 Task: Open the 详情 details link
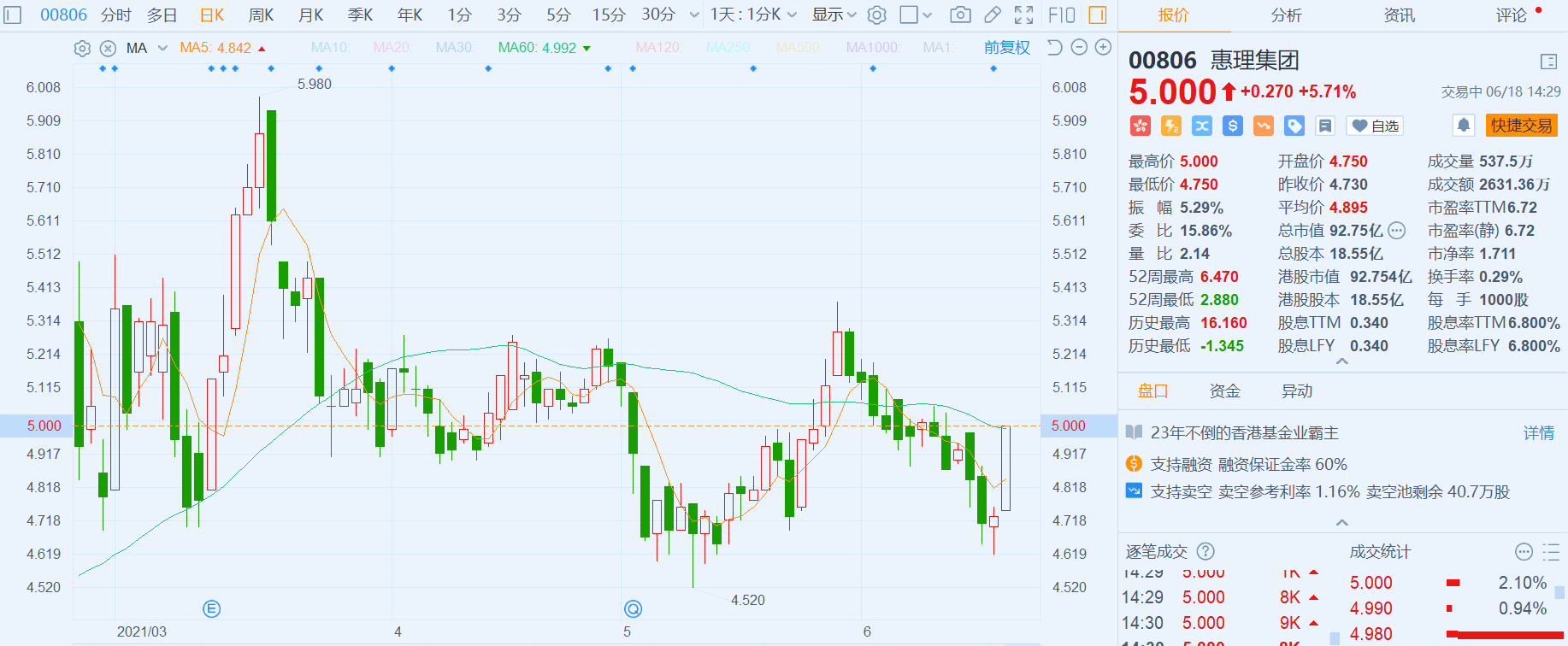1538,433
